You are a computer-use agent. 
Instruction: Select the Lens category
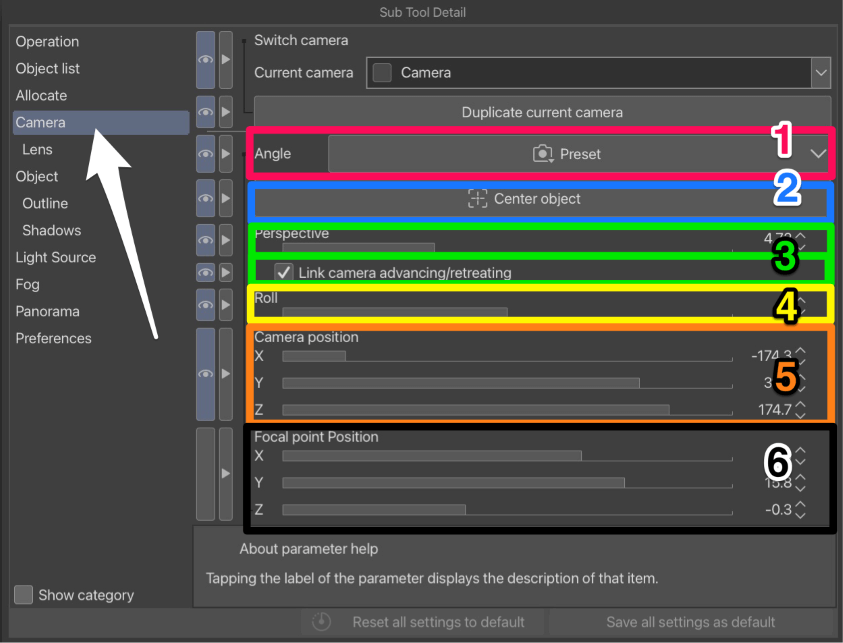[x=37, y=149]
